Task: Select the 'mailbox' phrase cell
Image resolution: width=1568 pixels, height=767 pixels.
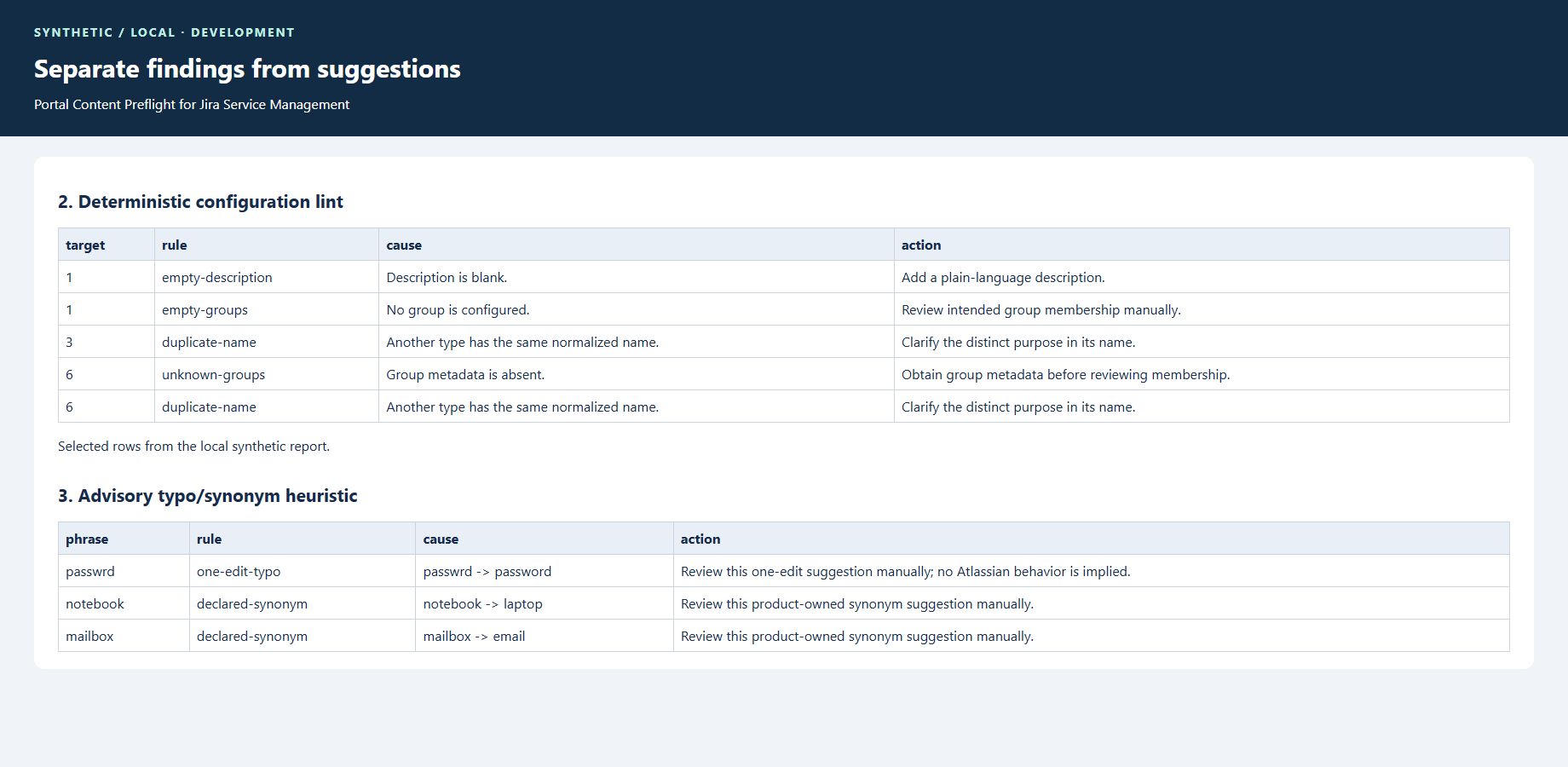Action: click(124, 636)
